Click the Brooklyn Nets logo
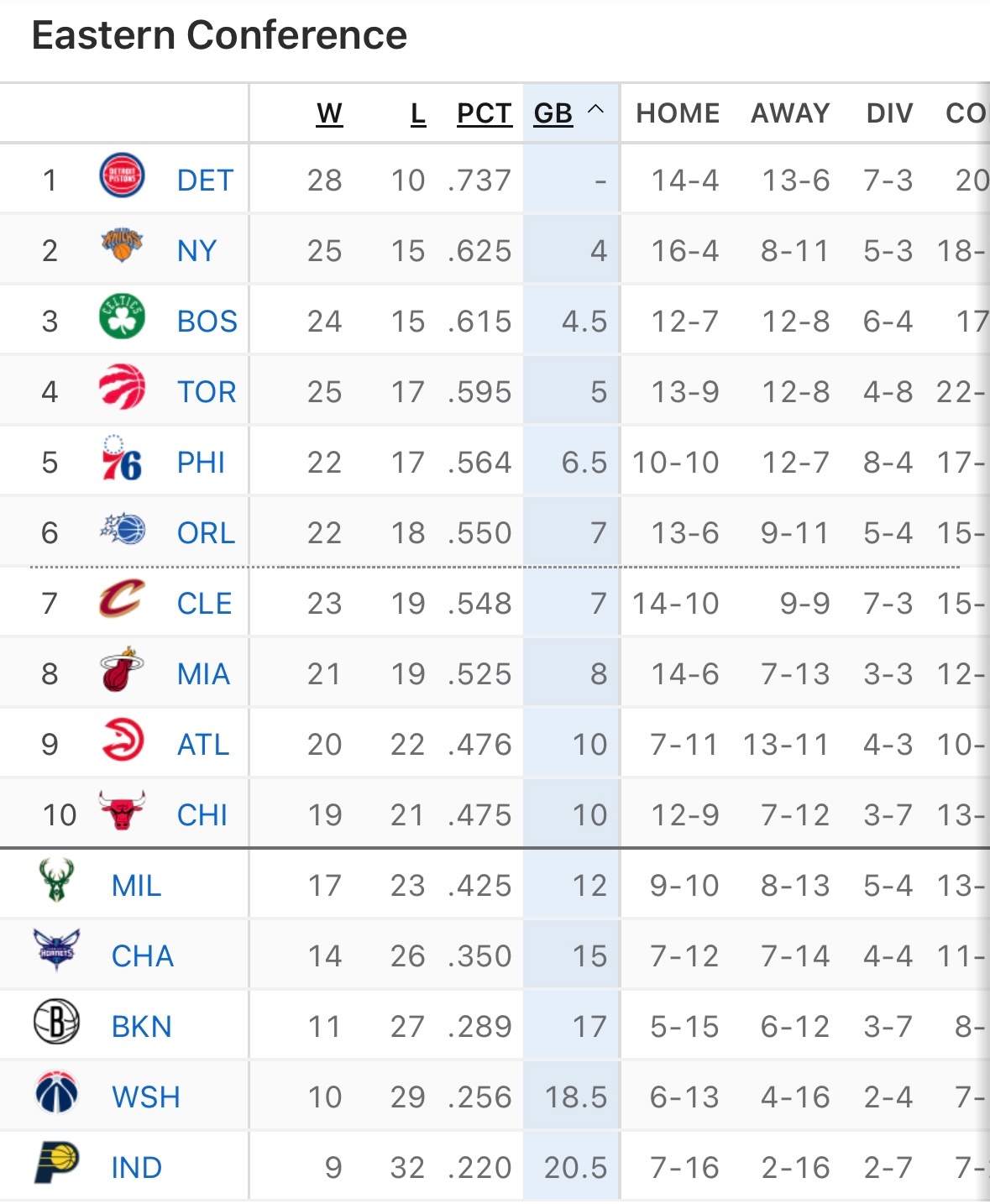990x1204 pixels. [56, 1022]
